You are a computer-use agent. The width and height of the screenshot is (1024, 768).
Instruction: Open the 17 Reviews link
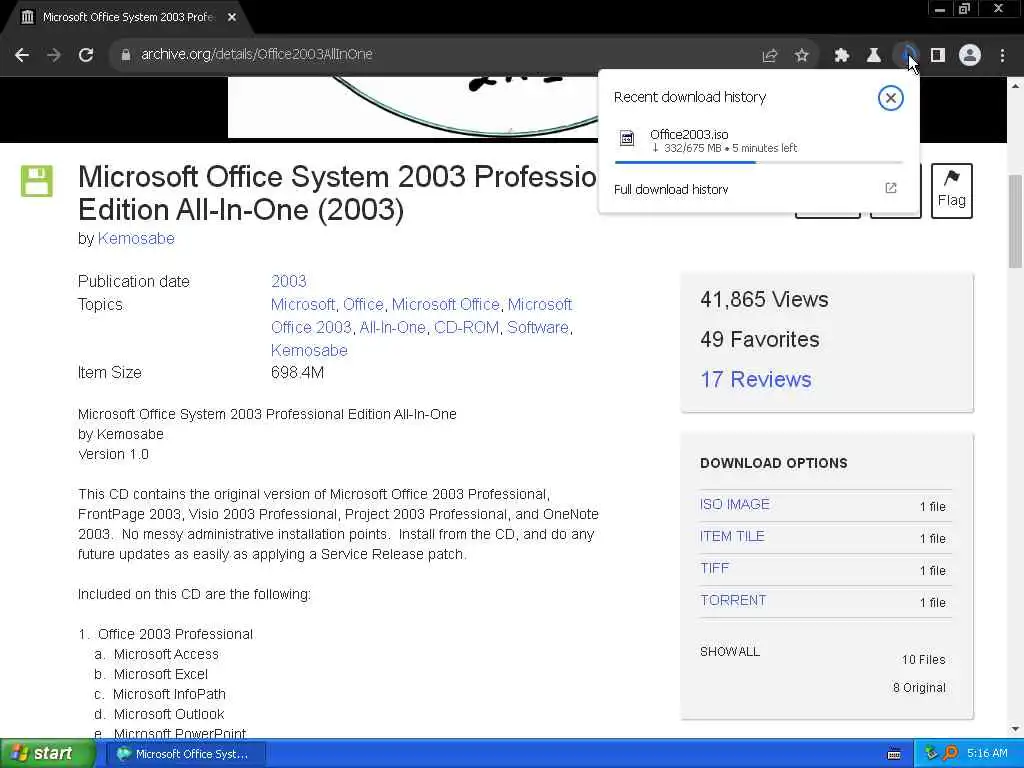(756, 379)
